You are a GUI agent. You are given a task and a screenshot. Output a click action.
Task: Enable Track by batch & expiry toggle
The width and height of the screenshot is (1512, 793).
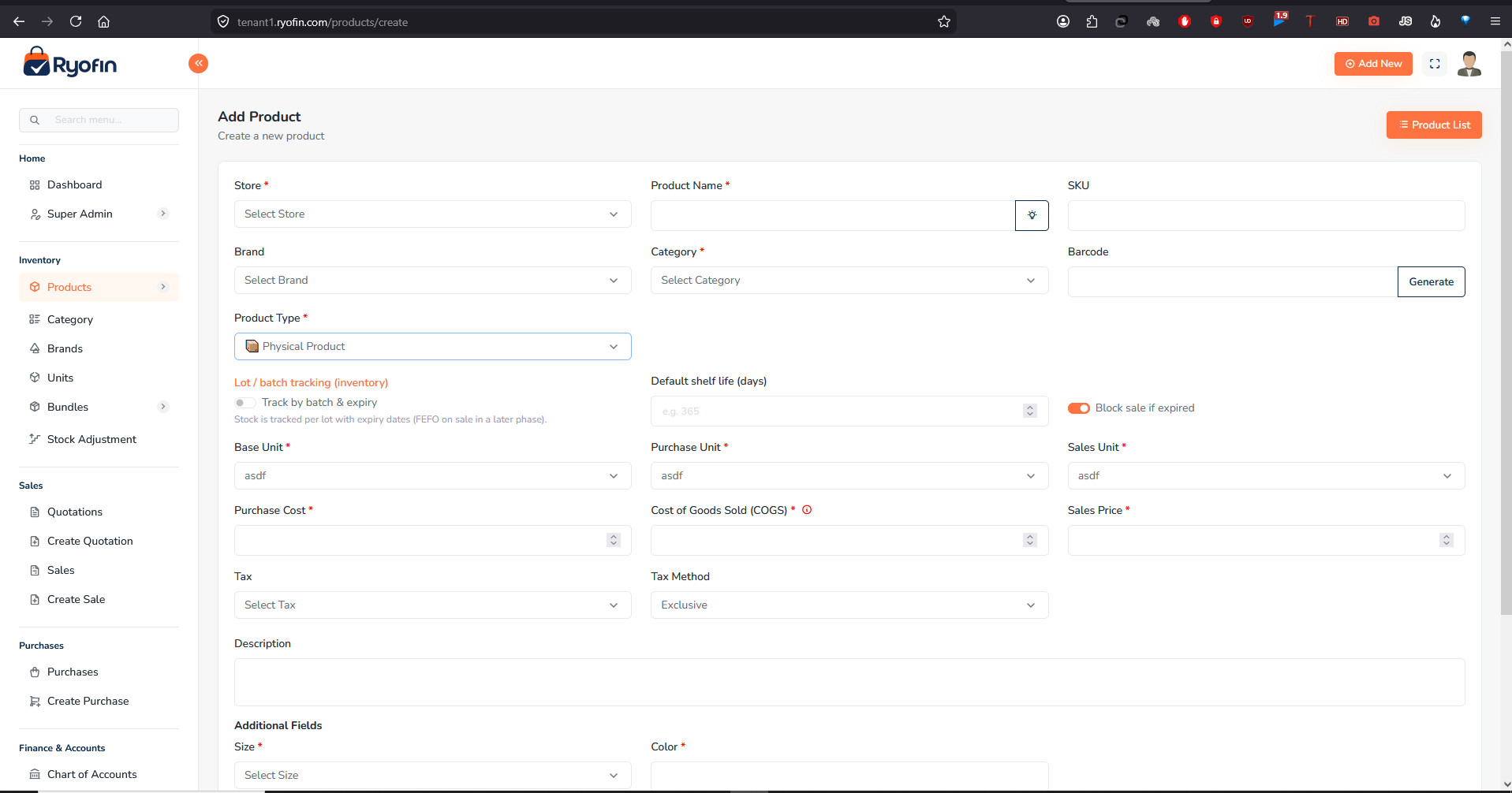pos(244,403)
